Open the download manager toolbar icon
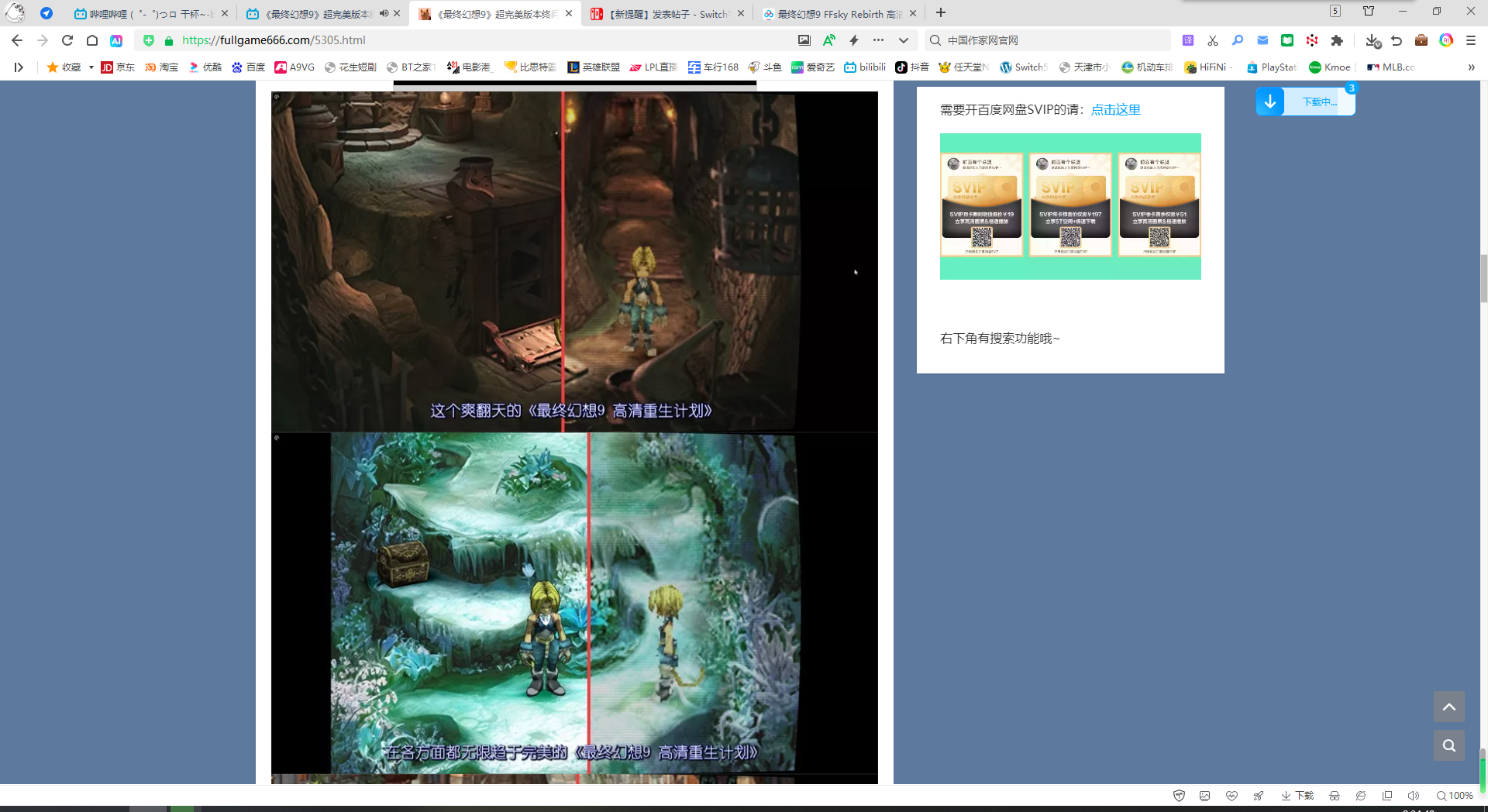This screenshot has width=1488, height=812. pyautogui.click(x=1373, y=40)
